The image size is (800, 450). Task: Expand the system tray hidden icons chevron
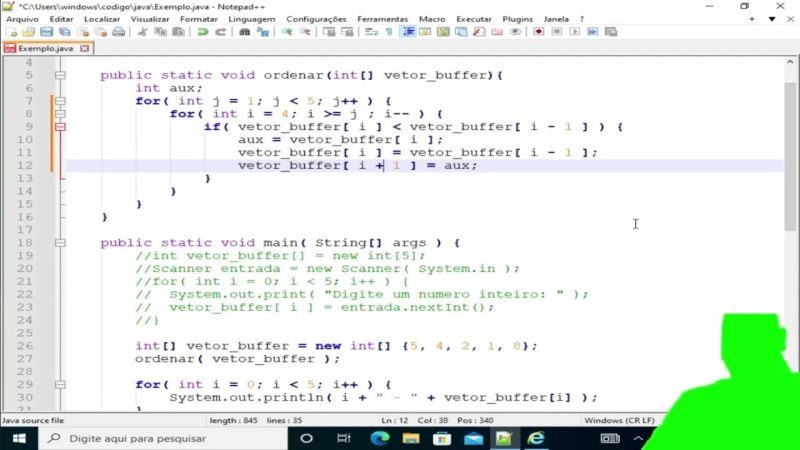click(x=638, y=438)
